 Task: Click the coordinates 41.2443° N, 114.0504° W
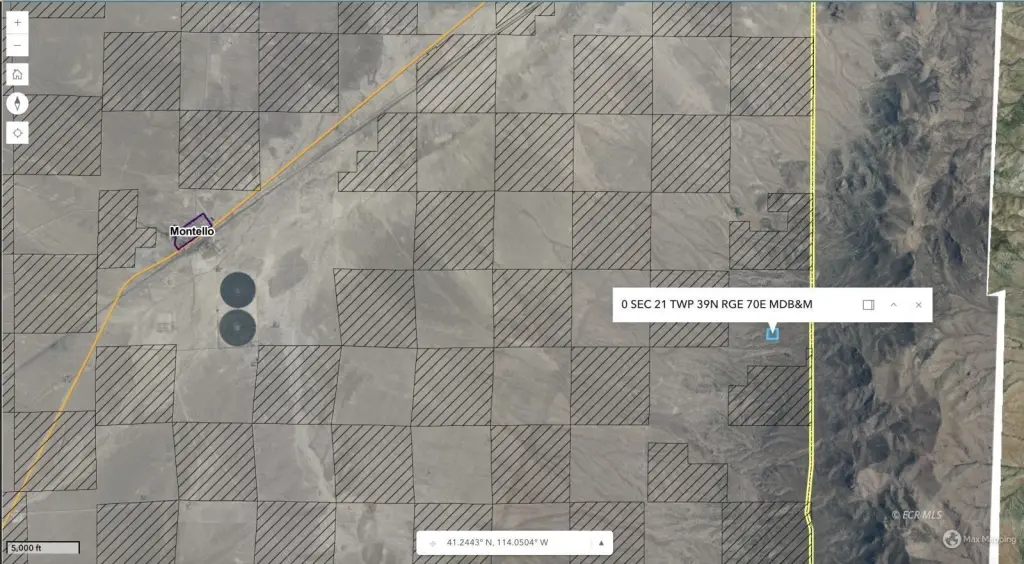pos(498,542)
